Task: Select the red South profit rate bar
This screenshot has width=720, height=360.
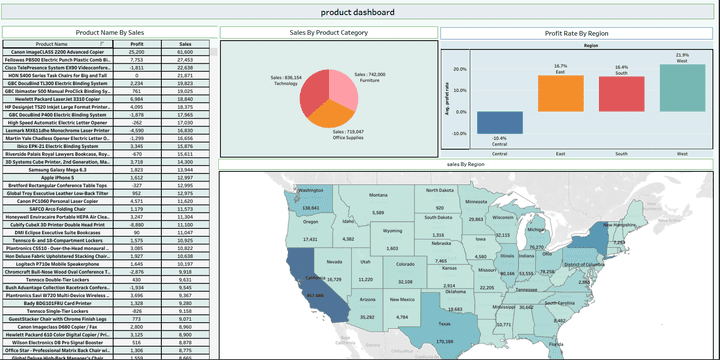Action: click(x=621, y=94)
